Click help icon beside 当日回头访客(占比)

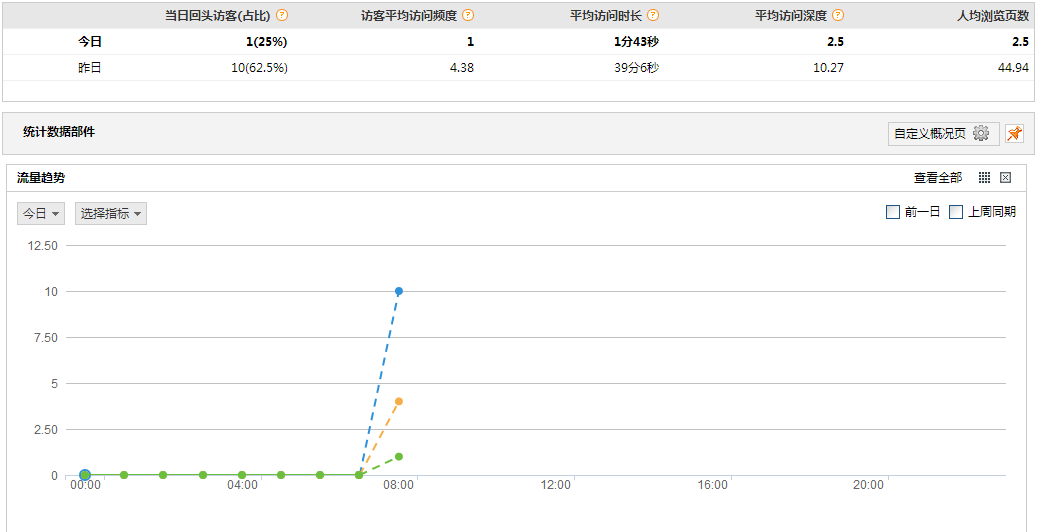(x=282, y=15)
